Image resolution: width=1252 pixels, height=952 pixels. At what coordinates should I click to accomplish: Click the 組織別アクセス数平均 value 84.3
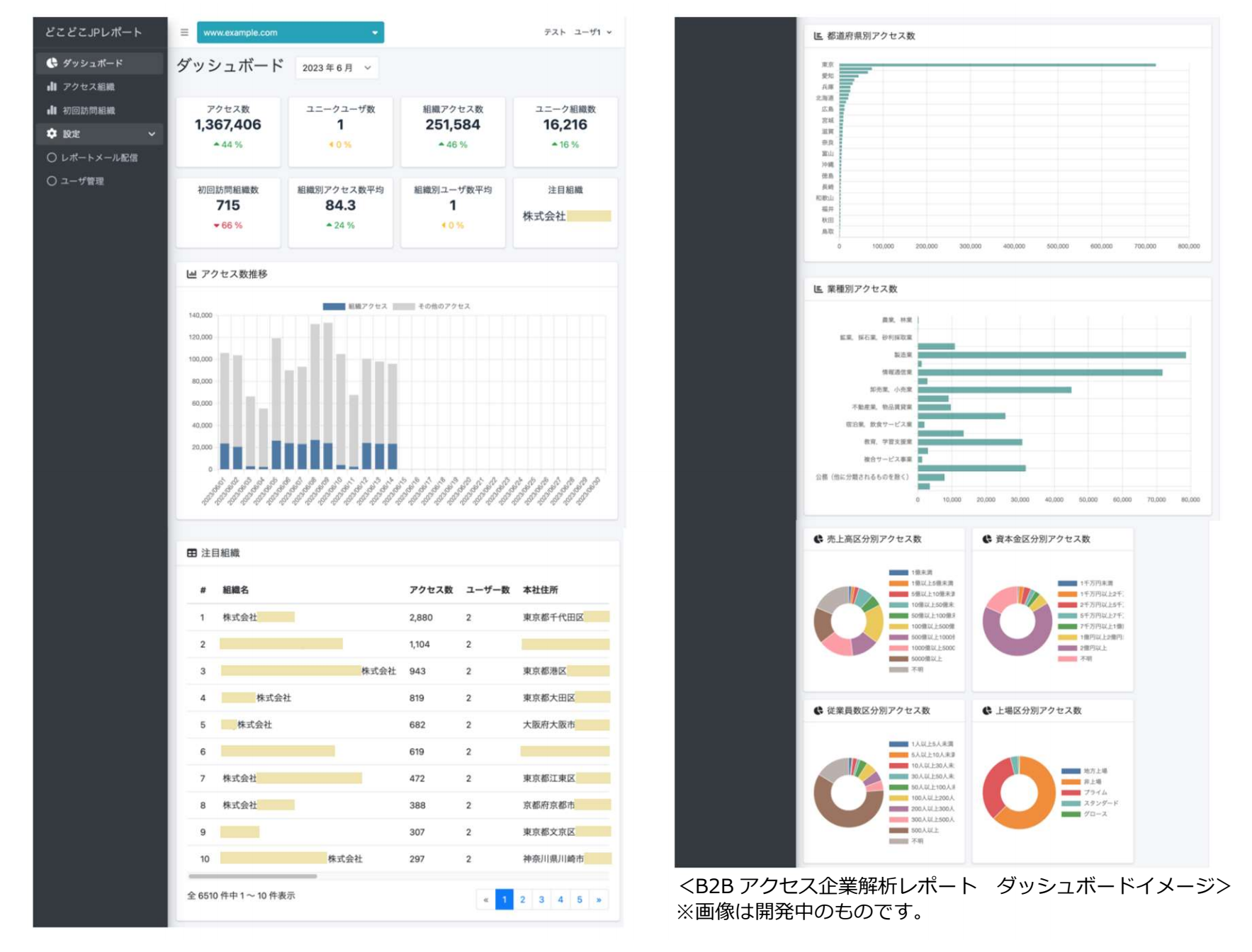click(x=340, y=206)
